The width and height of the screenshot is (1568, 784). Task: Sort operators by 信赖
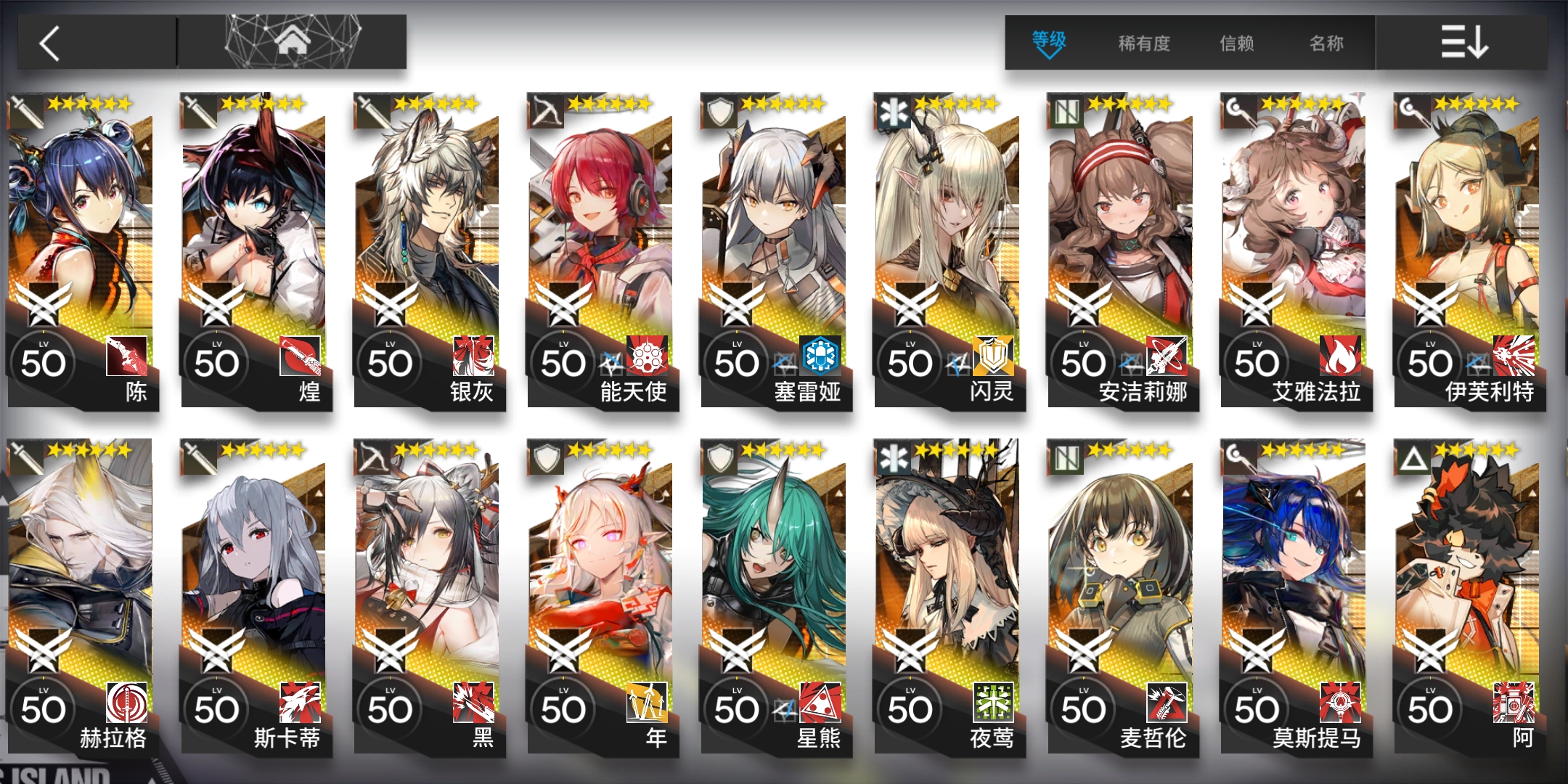tap(1237, 44)
